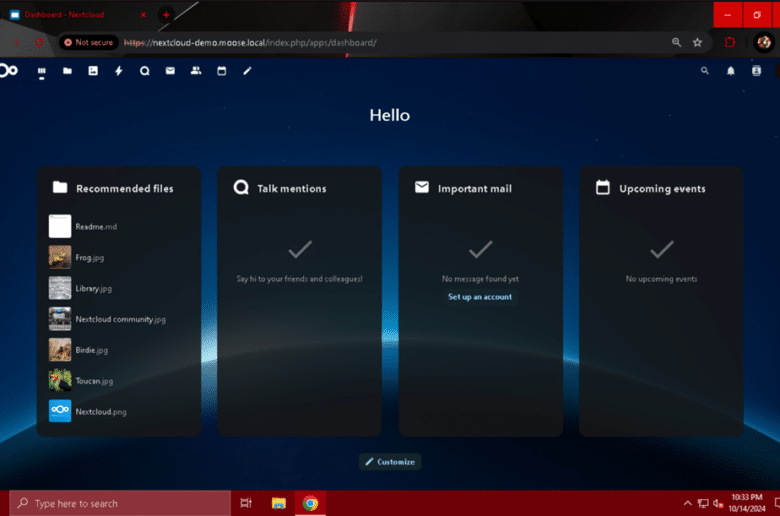Image resolution: width=780 pixels, height=516 pixels.
Task: Click the Windows taskbar search box
Action: pos(120,504)
